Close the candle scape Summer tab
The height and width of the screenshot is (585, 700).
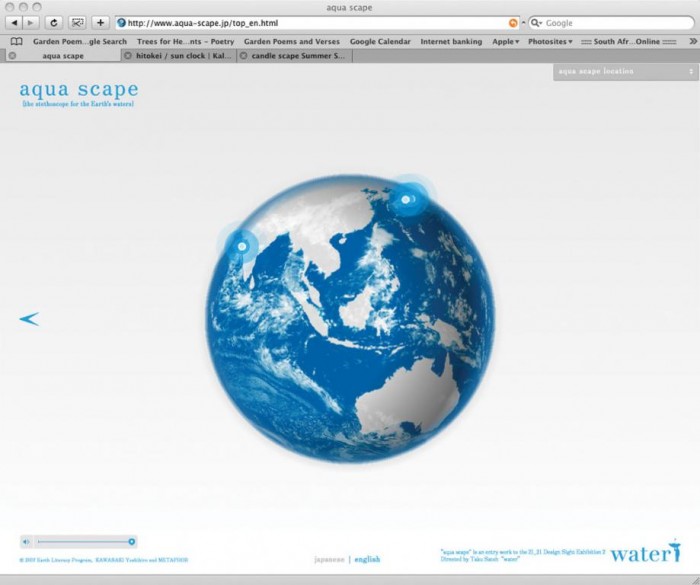point(243,56)
